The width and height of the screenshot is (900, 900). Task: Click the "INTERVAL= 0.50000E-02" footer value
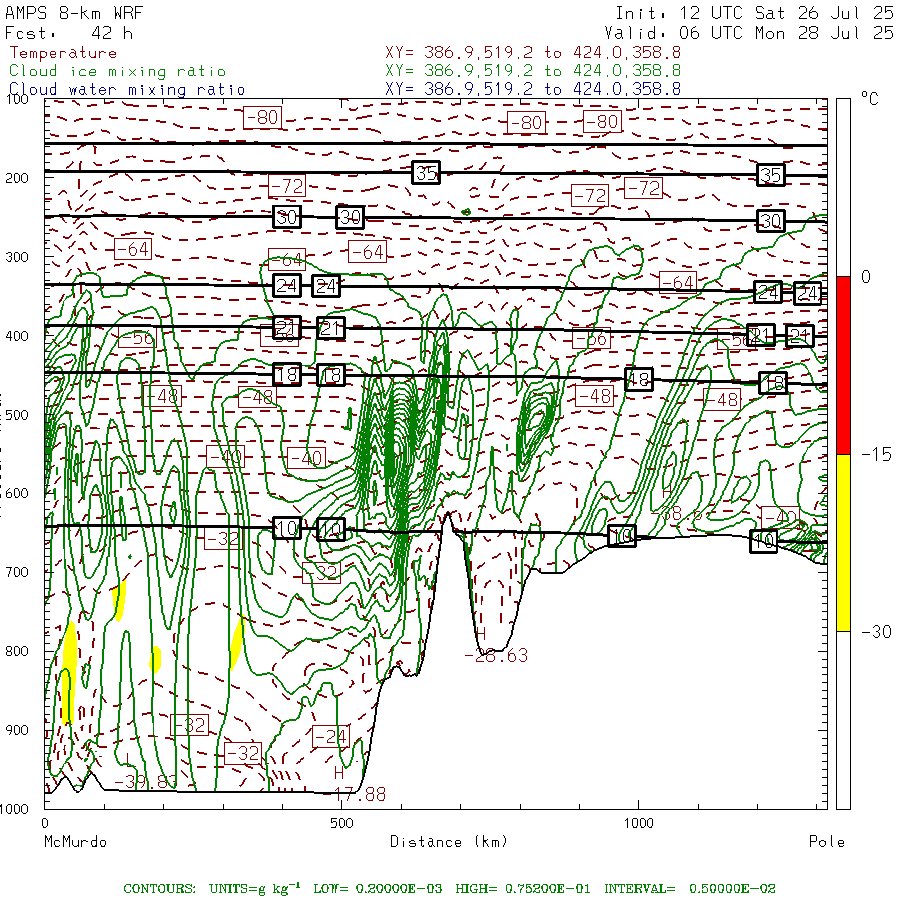[690, 889]
